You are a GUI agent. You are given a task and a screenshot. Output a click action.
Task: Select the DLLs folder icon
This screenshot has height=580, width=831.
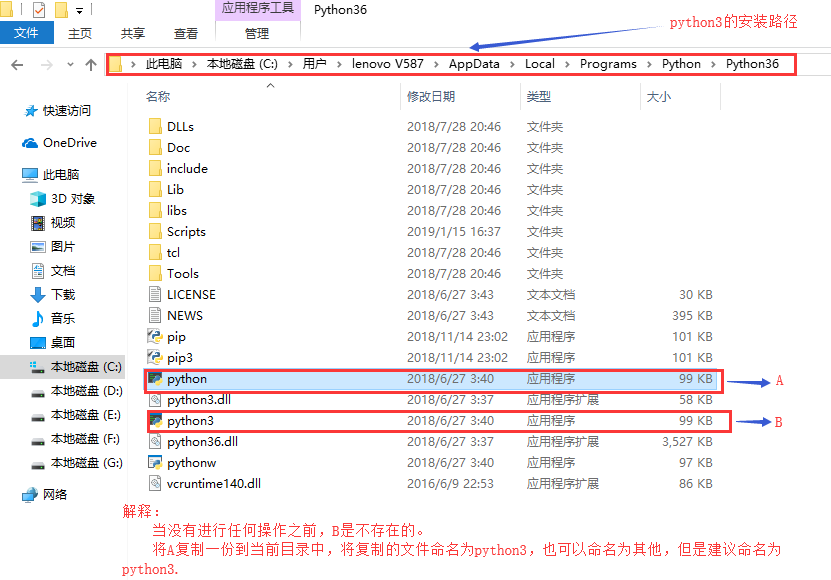(x=155, y=126)
